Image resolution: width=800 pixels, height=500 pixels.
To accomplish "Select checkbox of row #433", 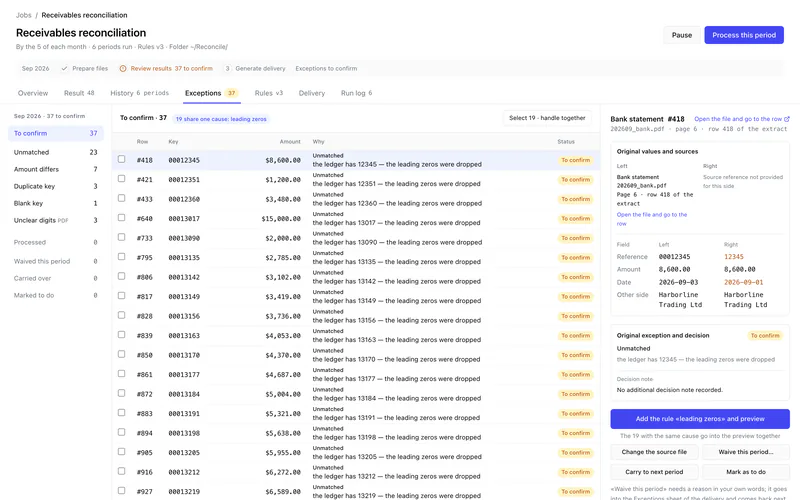I will click(121, 198).
